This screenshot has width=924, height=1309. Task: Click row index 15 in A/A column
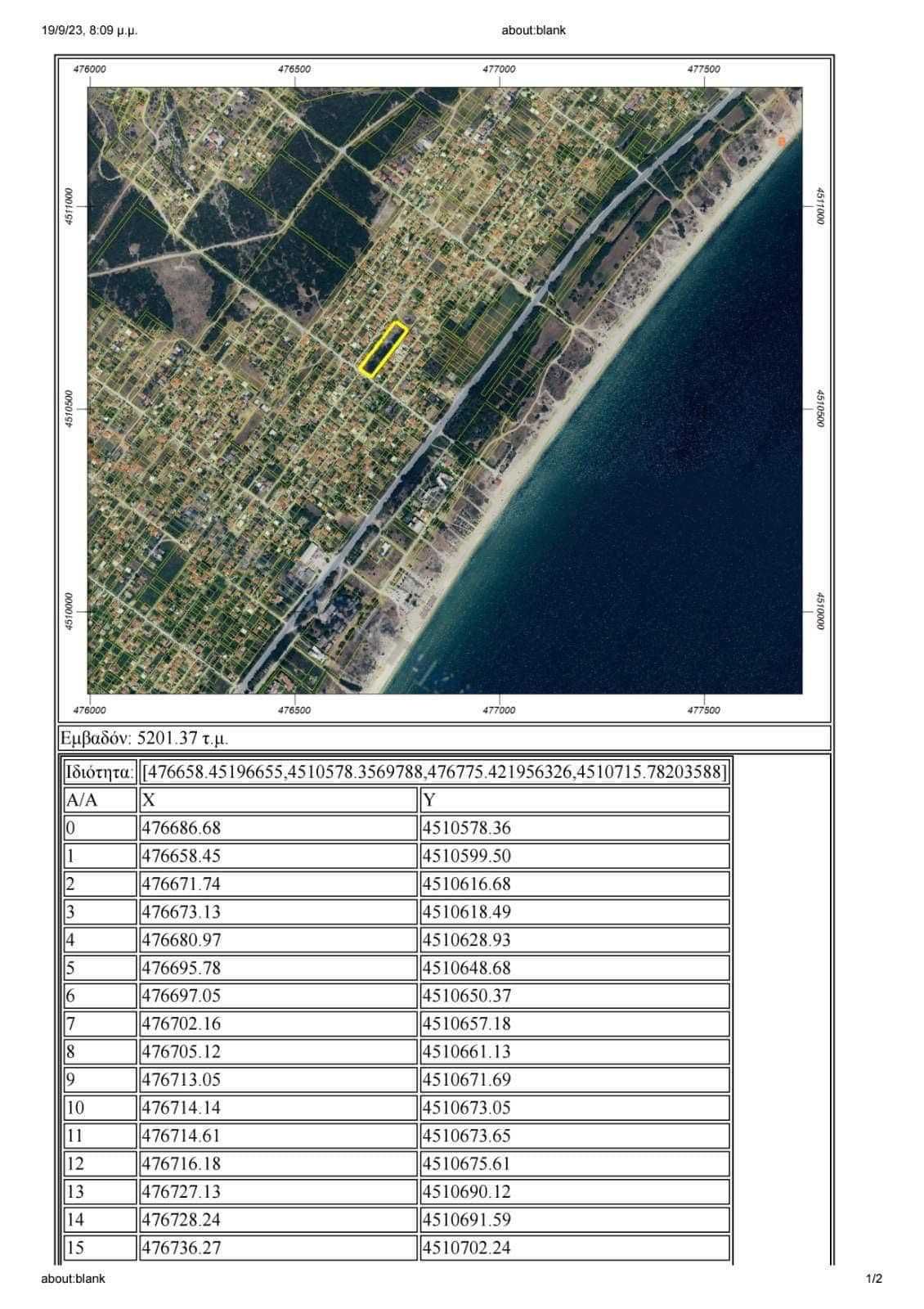[100, 1248]
